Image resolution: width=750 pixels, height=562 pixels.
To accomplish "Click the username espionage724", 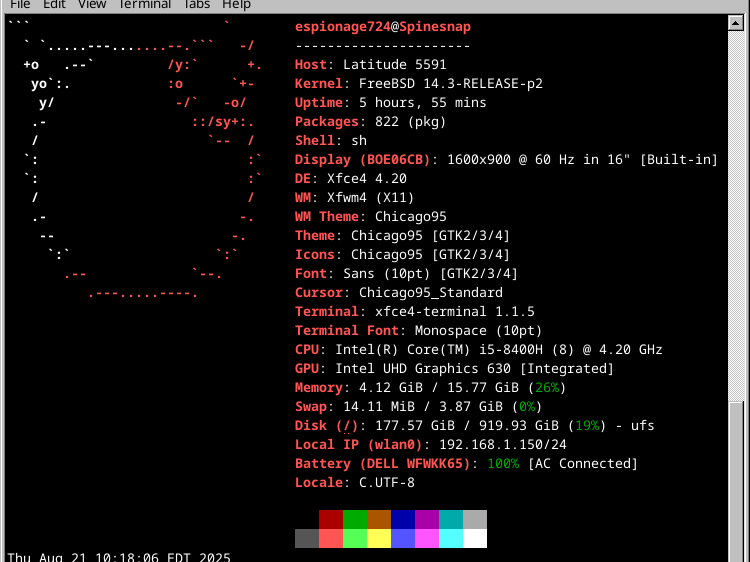I will (342, 27).
